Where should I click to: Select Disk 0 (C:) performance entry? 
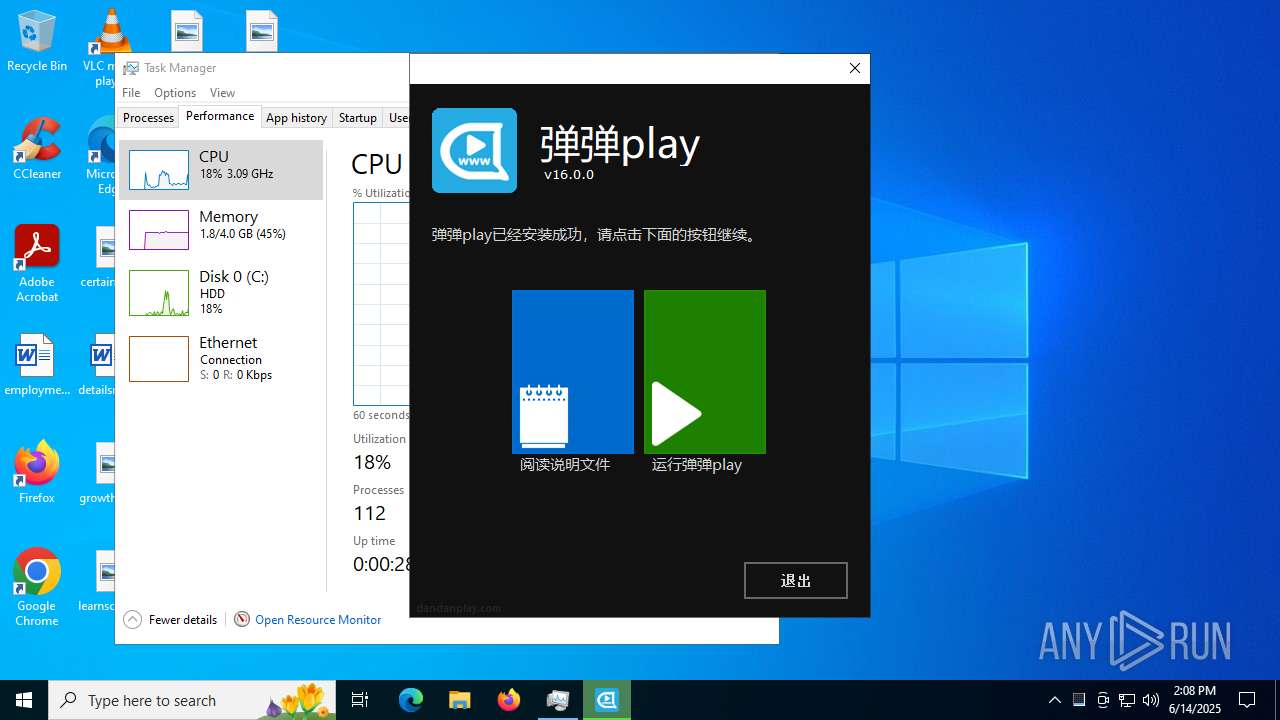[221, 292]
